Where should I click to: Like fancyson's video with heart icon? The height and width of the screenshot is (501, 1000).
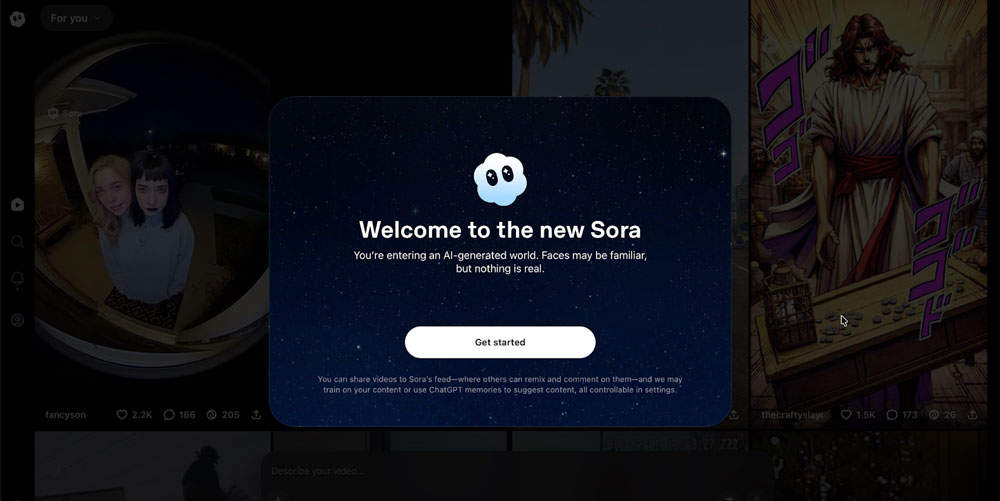(x=122, y=414)
